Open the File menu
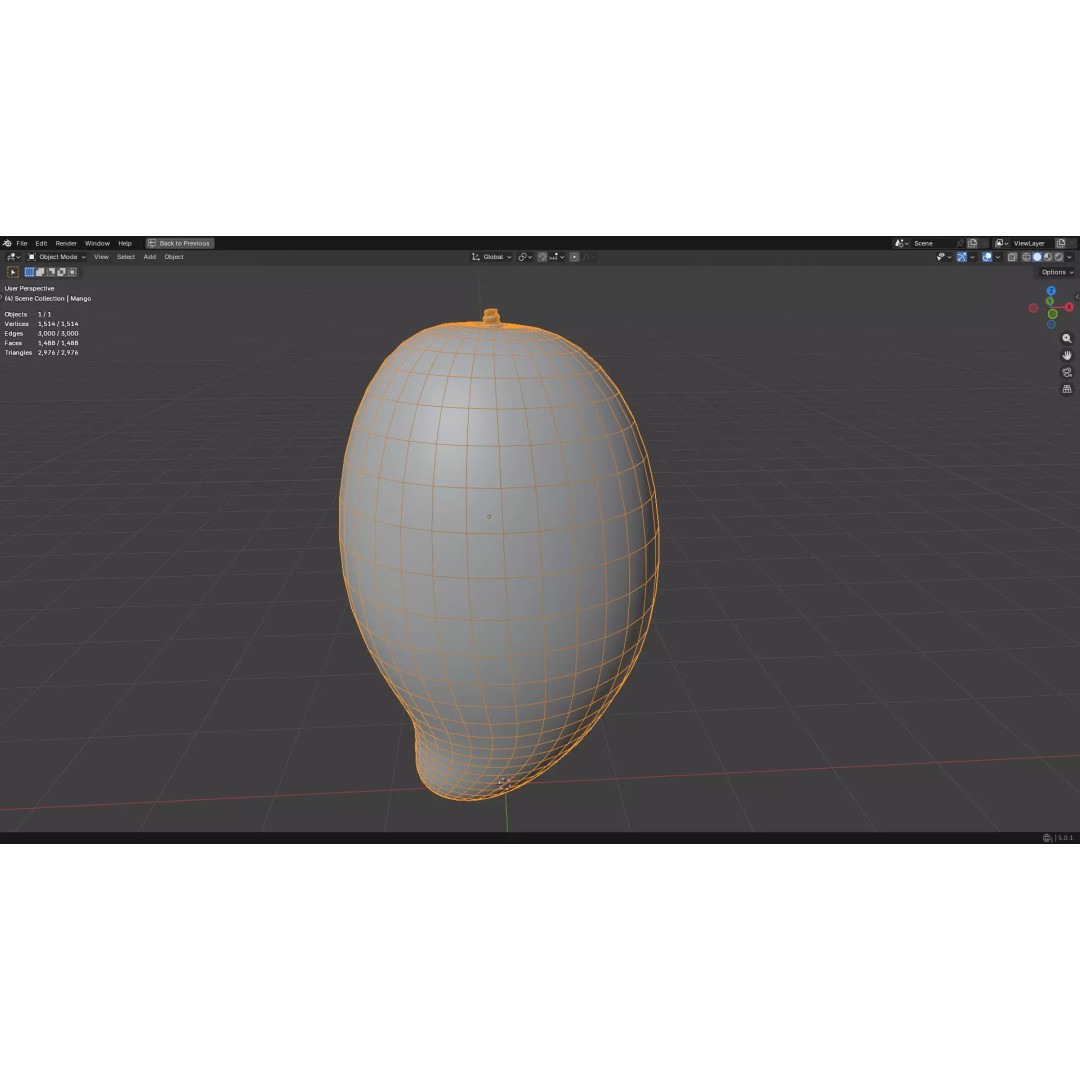This screenshot has height=1080, width=1080. (x=22, y=243)
